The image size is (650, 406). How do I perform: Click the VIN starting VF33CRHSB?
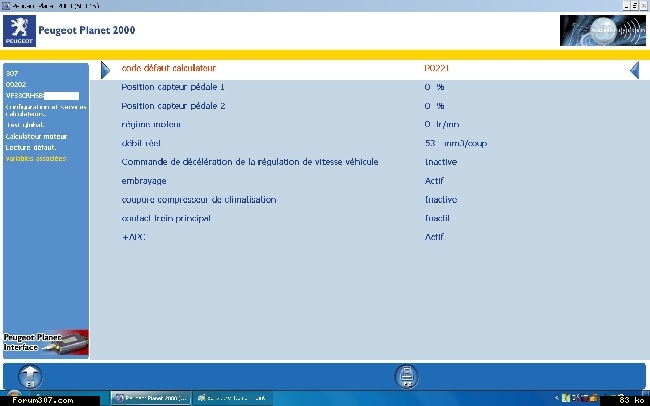42,95
